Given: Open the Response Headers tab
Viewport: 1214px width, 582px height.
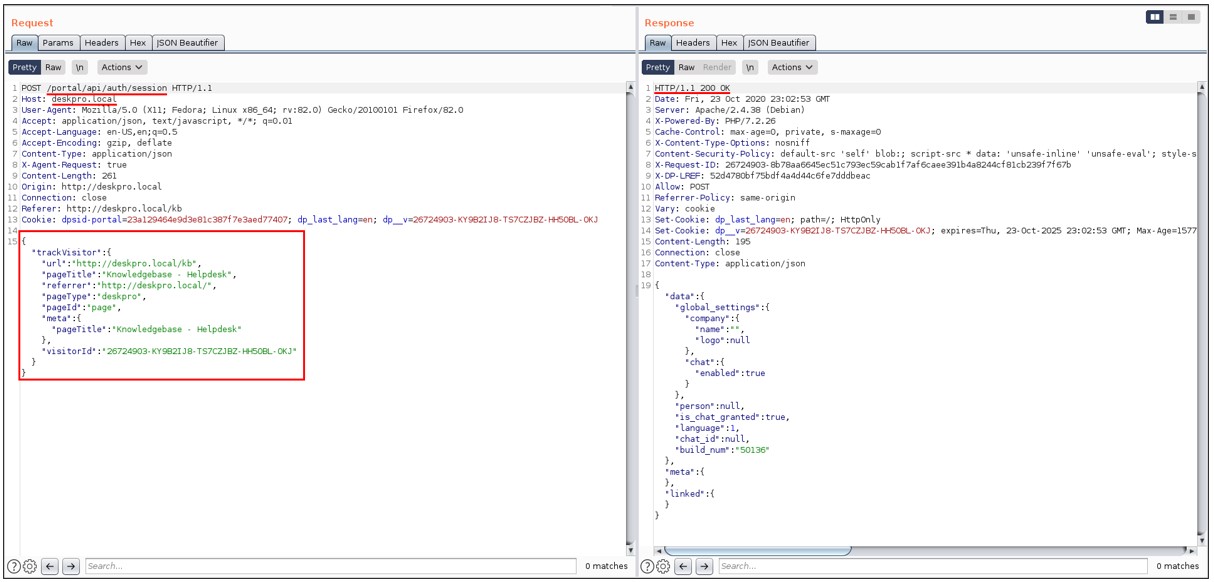Looking at the screenshot, I should [693, 43].
